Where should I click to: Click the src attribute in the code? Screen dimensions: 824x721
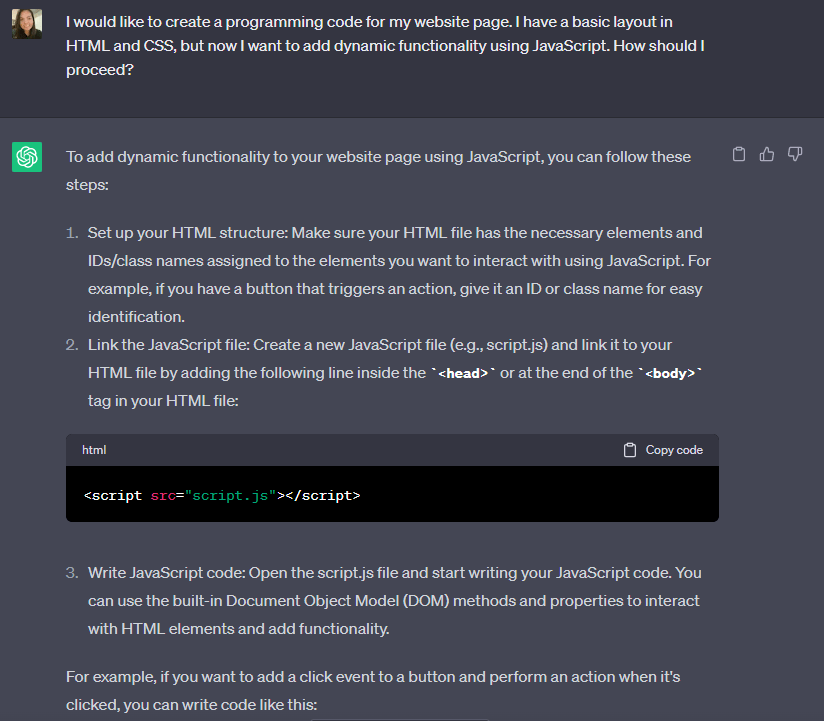click(x=163, y=496)
